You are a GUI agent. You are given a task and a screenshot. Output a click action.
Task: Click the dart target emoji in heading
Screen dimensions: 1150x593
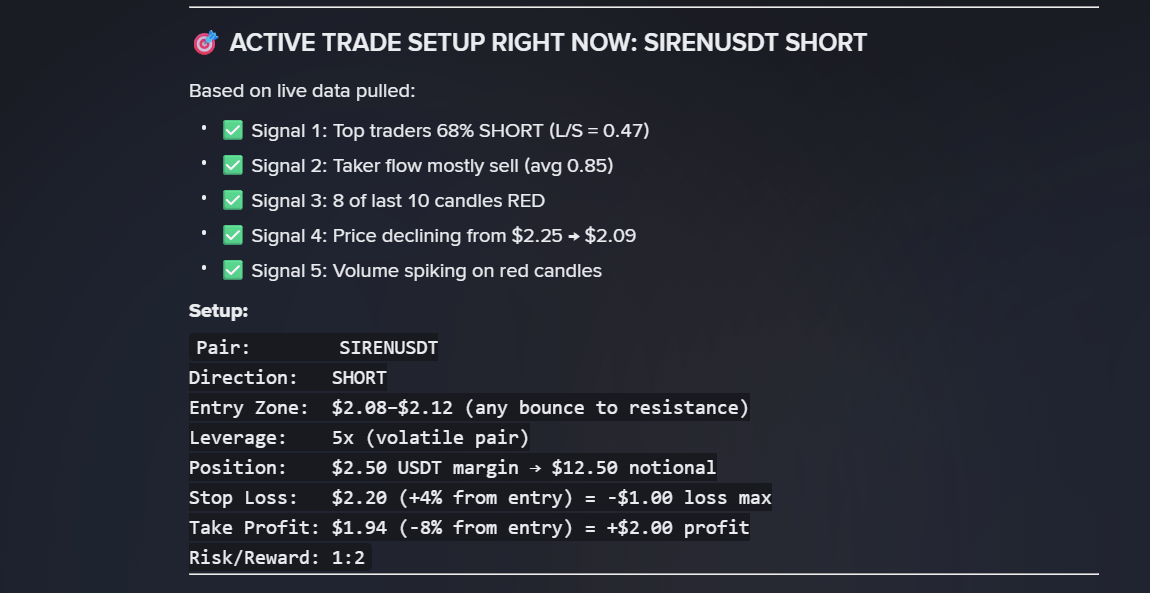click(x=204, y=43)
